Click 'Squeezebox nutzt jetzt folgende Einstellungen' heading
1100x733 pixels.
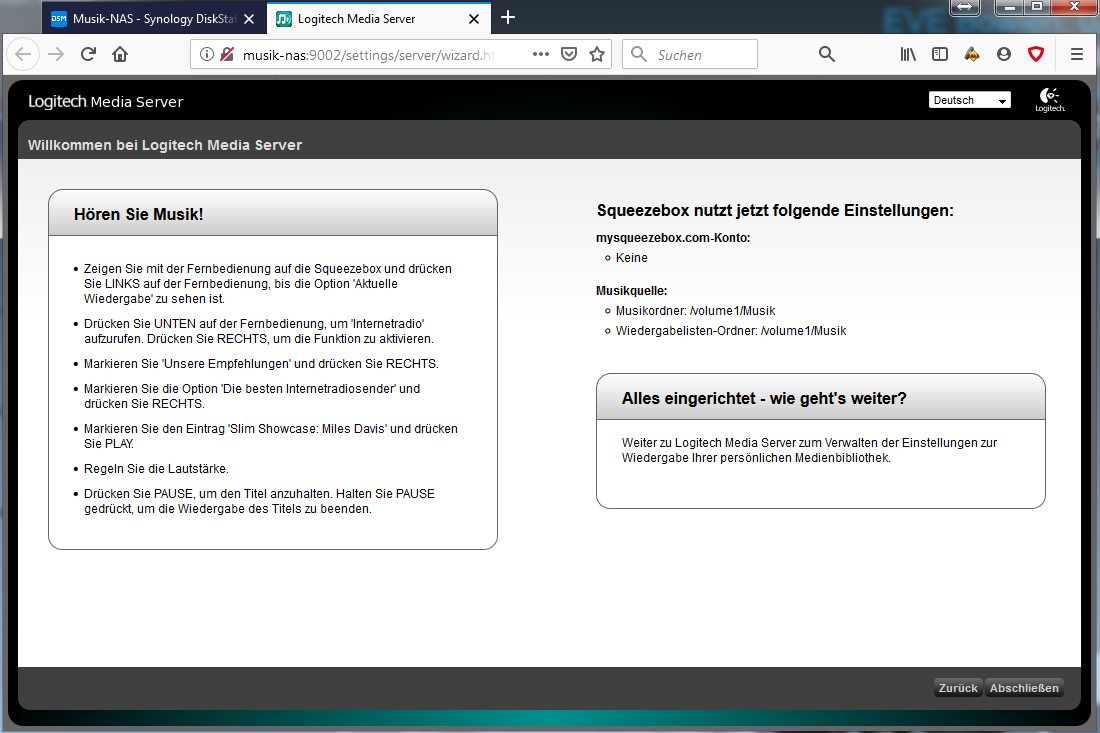(x=775, y=210)
